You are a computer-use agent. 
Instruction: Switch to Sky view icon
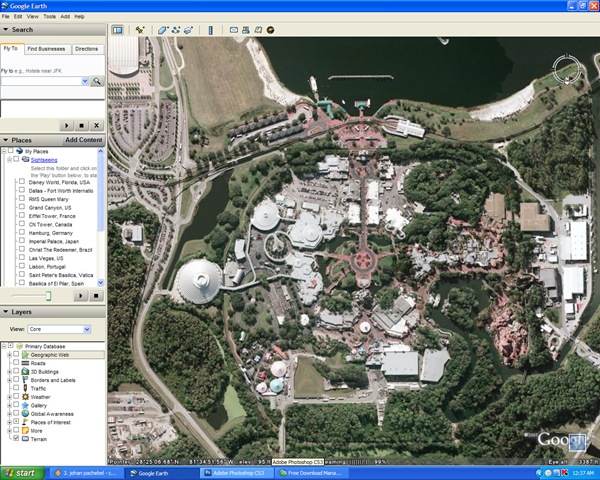point(270,30)
